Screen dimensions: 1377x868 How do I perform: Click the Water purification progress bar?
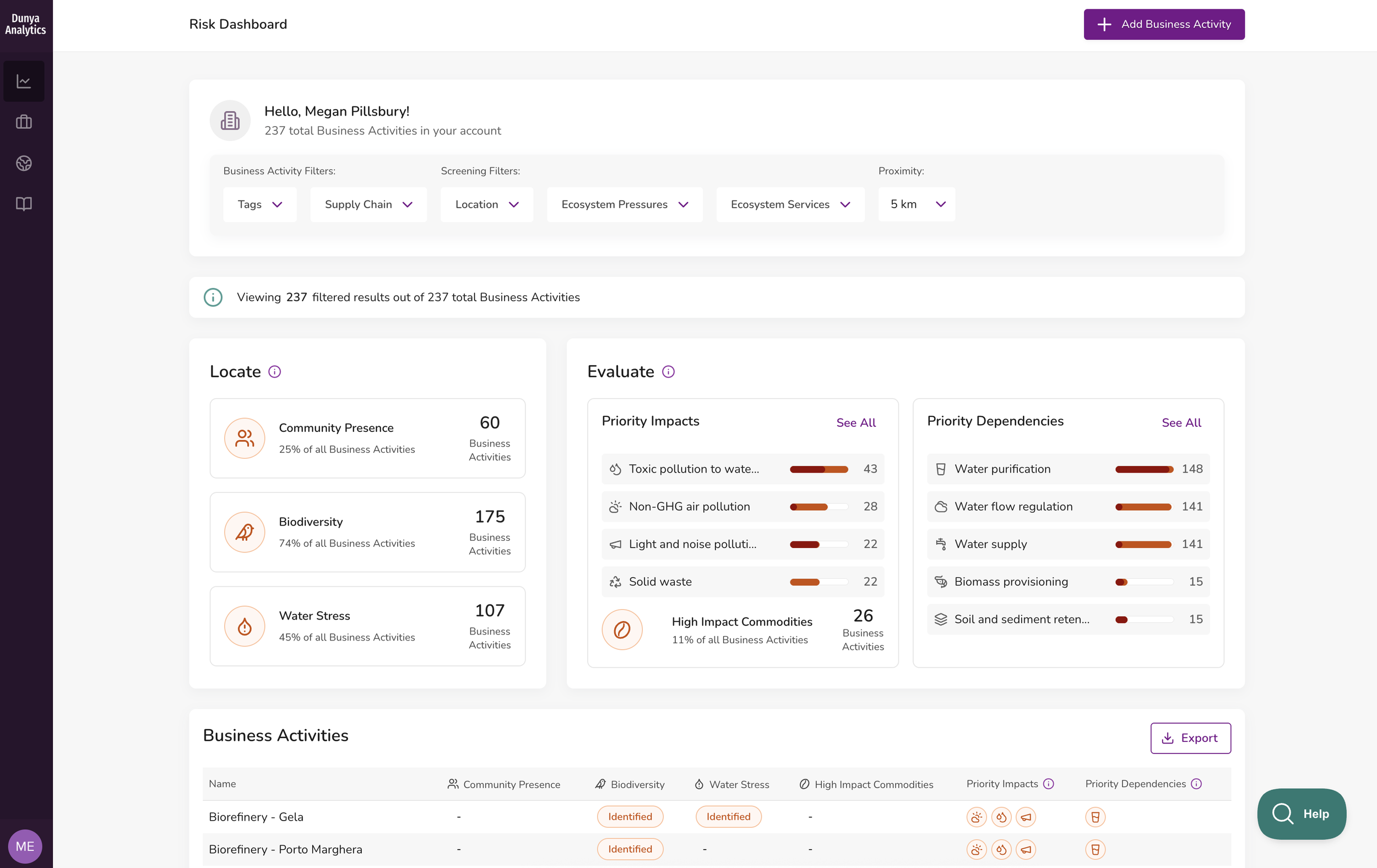click(1143, 469)
